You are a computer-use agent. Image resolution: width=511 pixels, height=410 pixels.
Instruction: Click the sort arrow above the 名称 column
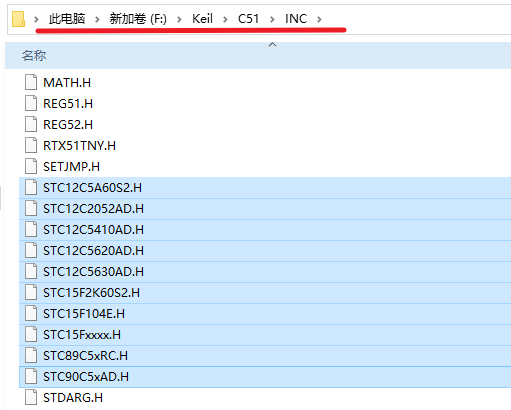[273, 45]
